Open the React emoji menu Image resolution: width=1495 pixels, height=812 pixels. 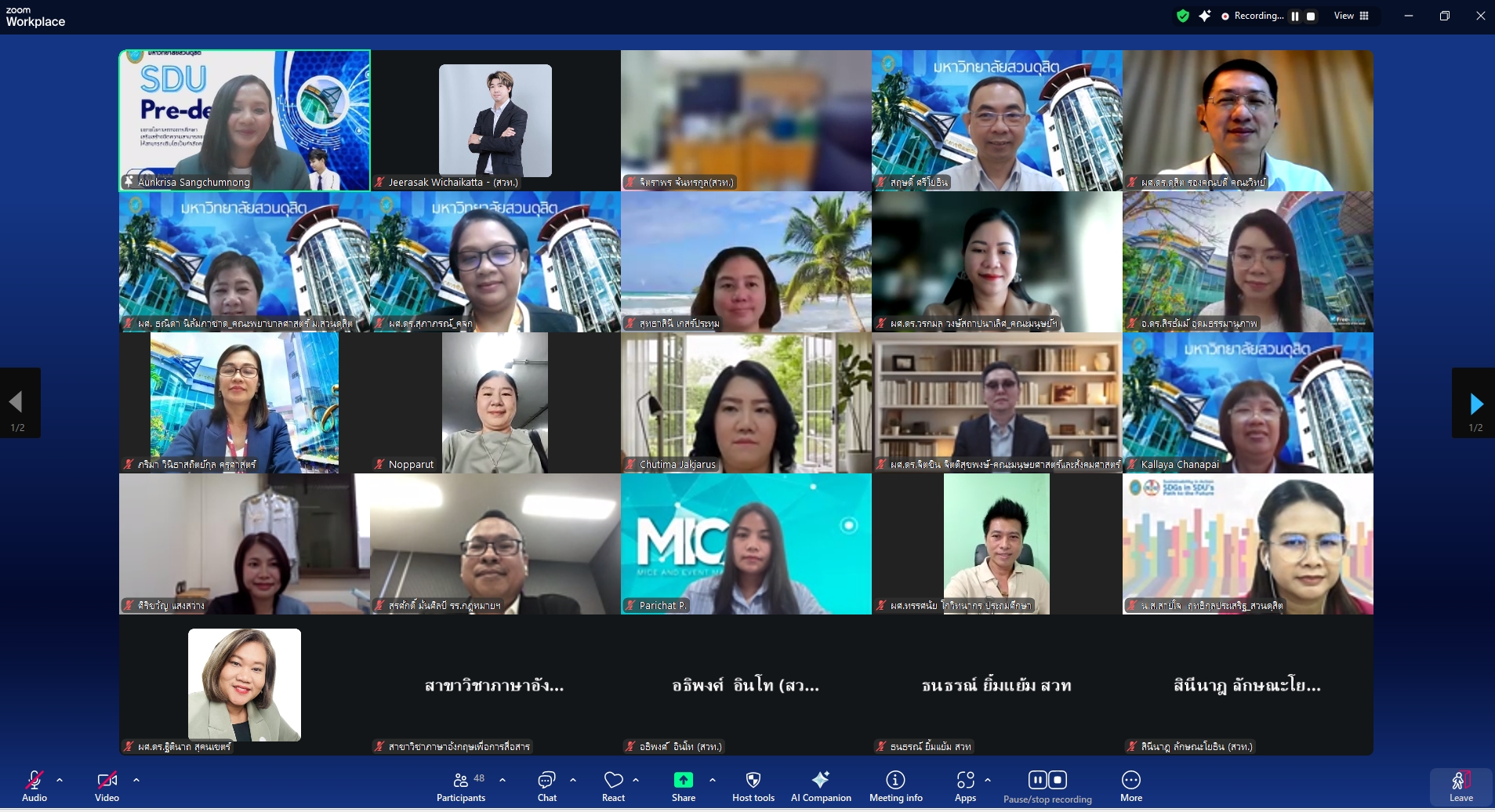613,786
